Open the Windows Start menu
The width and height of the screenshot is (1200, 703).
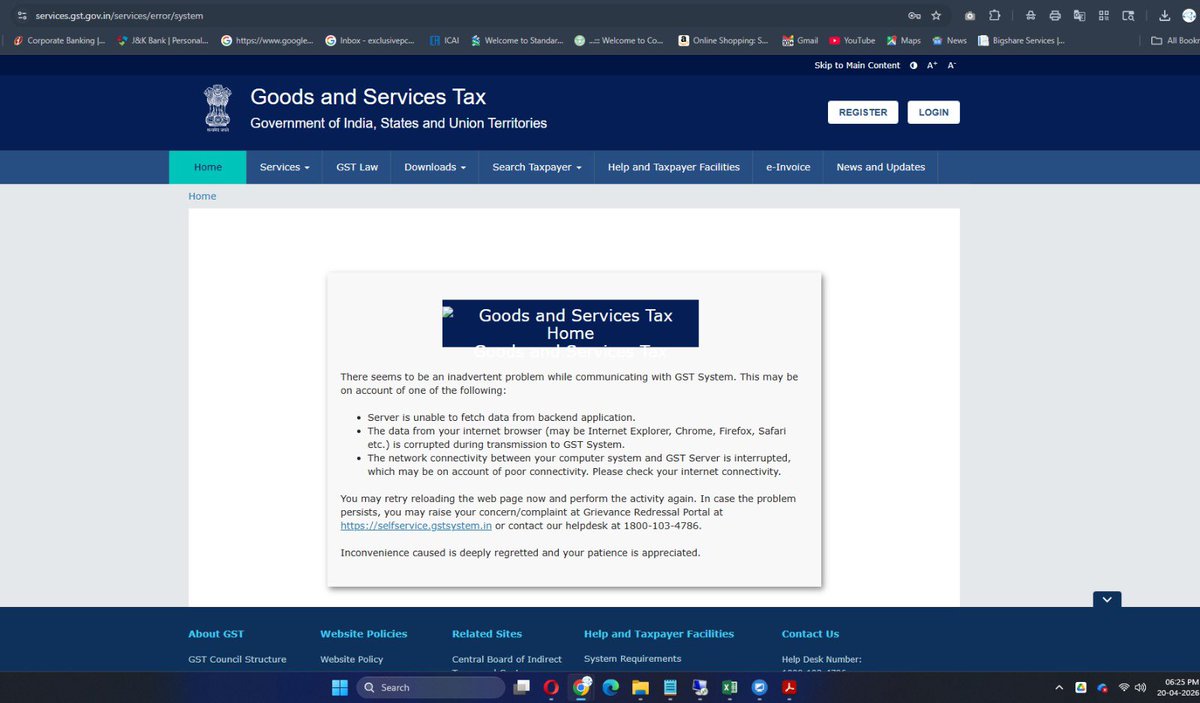tap(339, 688)
